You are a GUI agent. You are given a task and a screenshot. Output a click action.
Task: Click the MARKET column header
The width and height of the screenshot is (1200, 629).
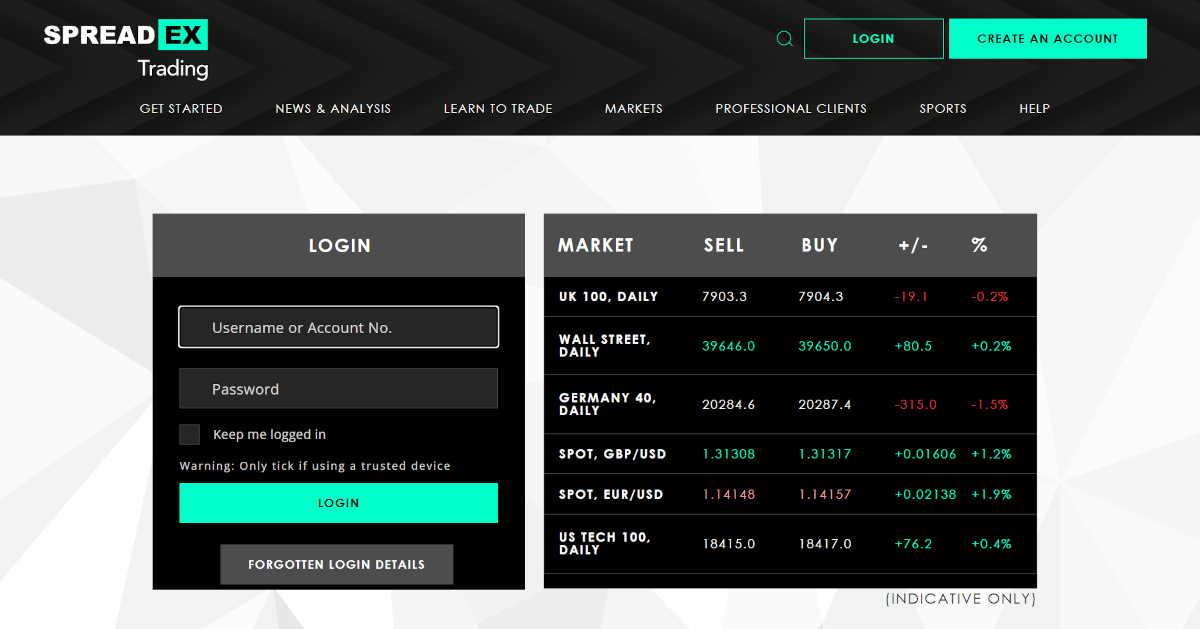[596, 245]
